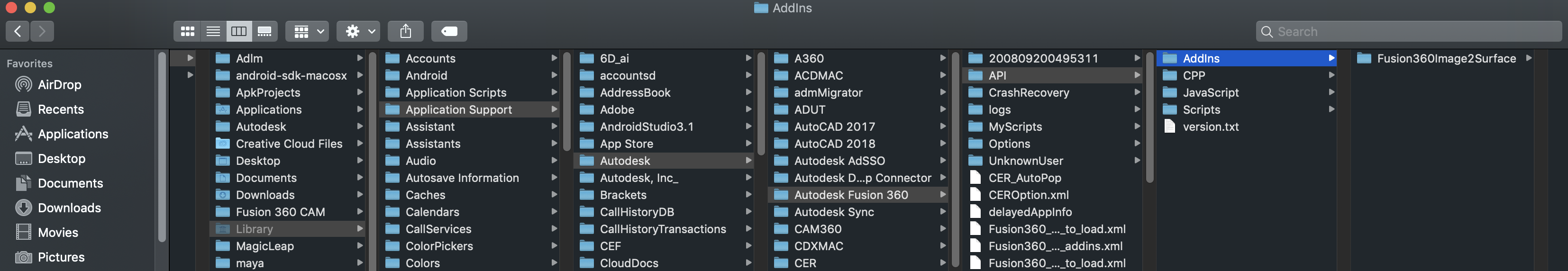Expand the JavaScript folder disclosure arrow

tap(1331, 92)
